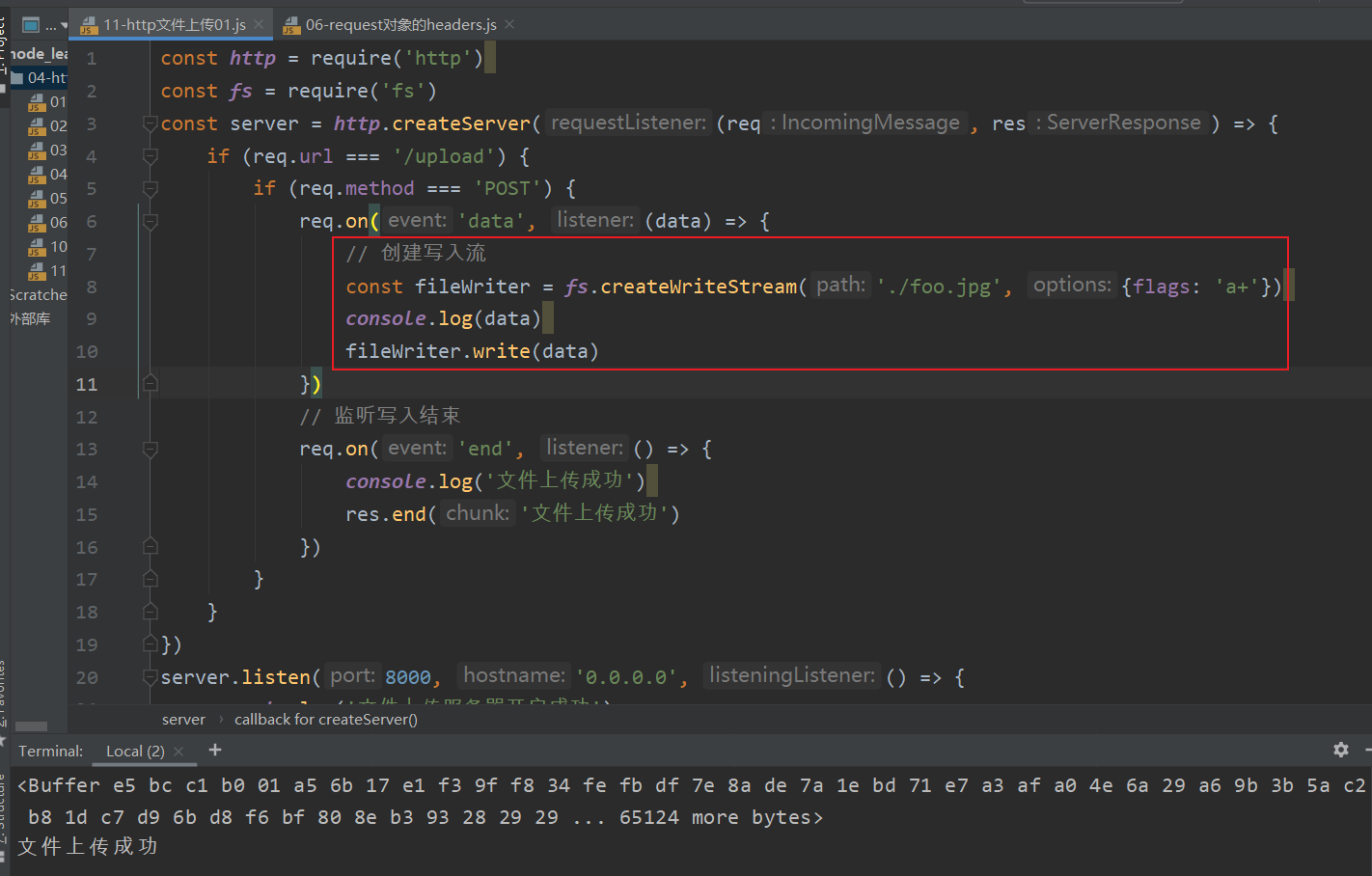Click JS file icon of 11-http文件上传01.js tab
Viewport: 1372px width, 876px height.
[89, 25]
